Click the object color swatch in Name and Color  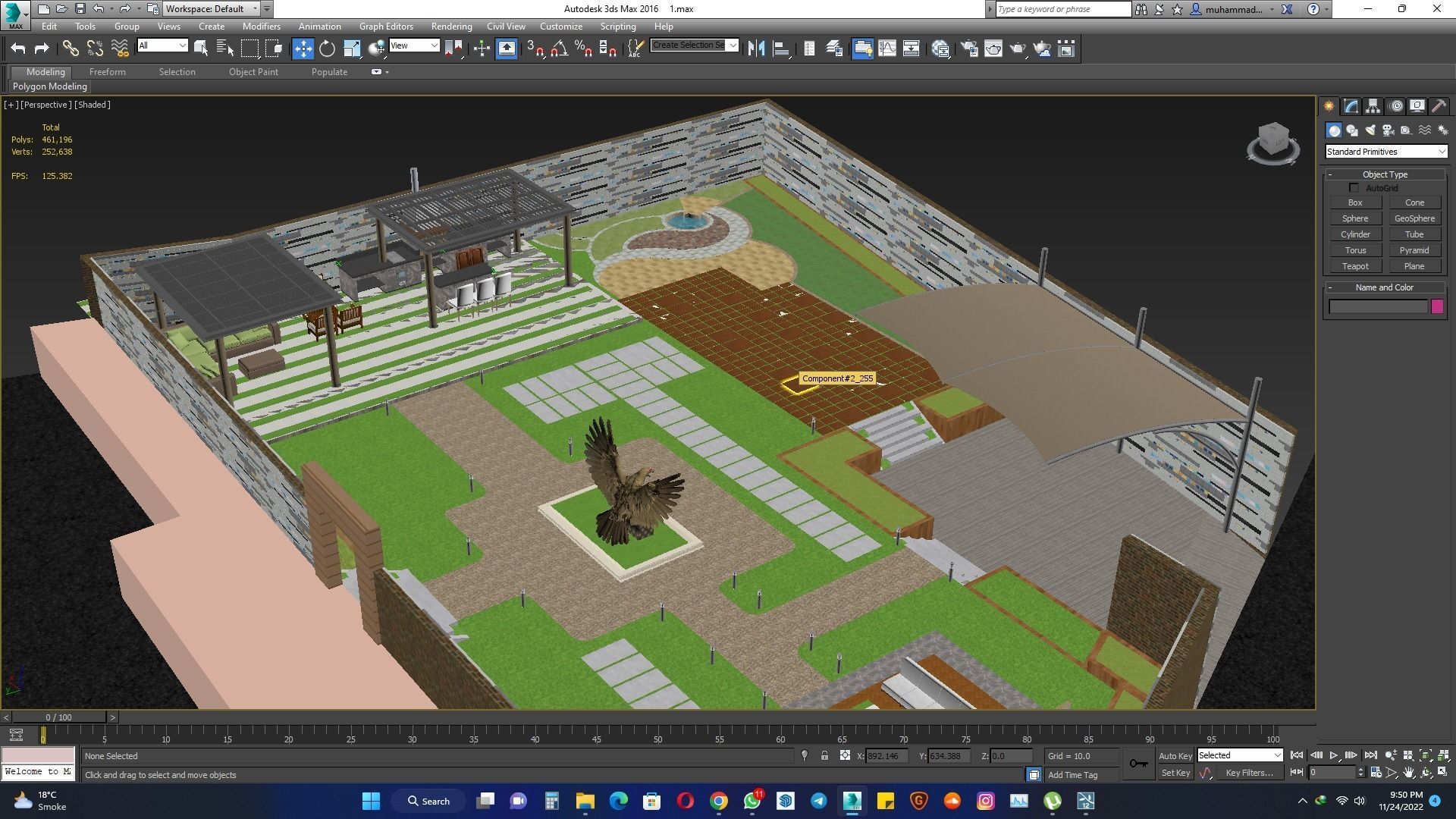(1438, 306)
